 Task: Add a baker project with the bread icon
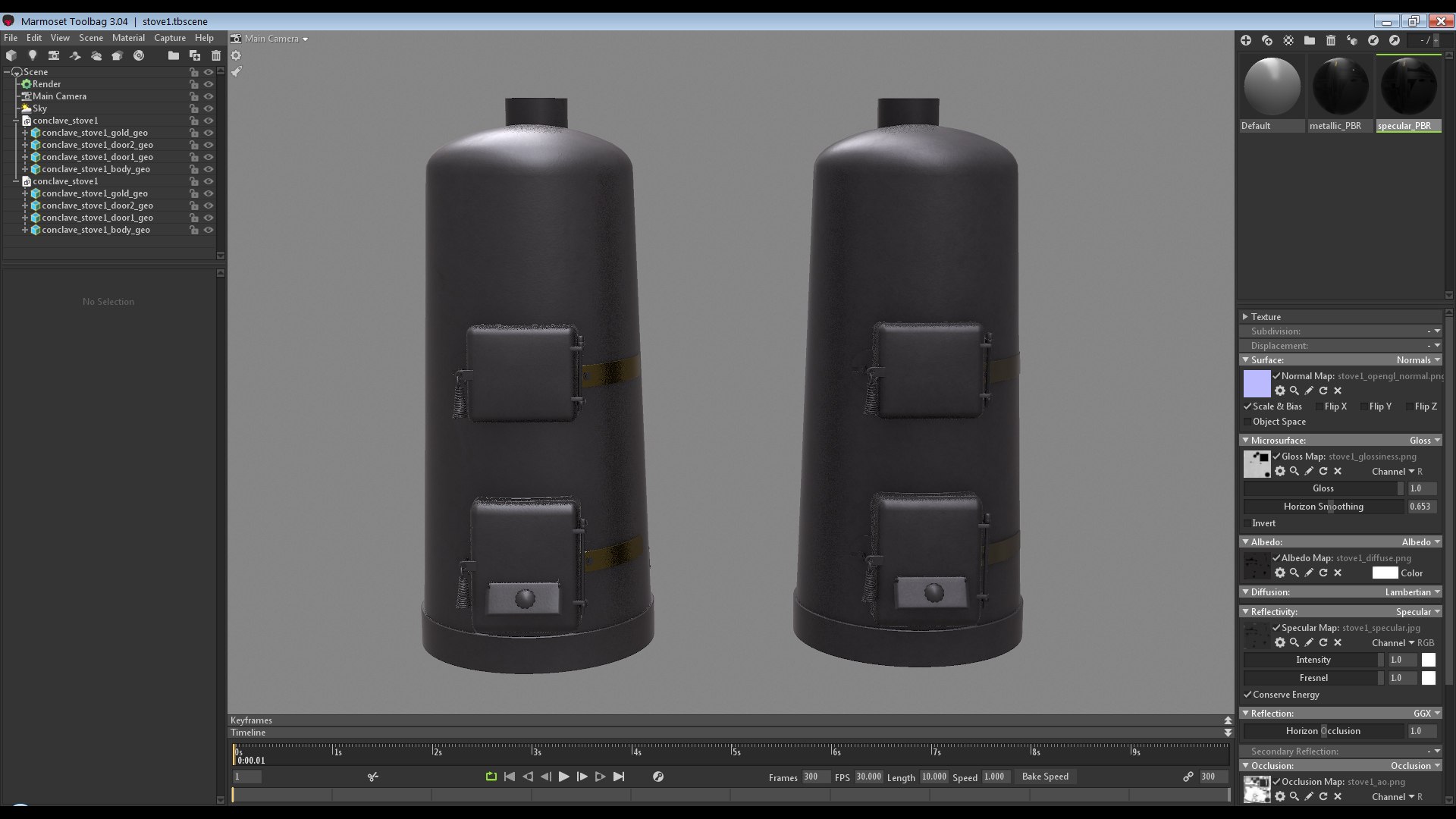click(x=118, y=55)
